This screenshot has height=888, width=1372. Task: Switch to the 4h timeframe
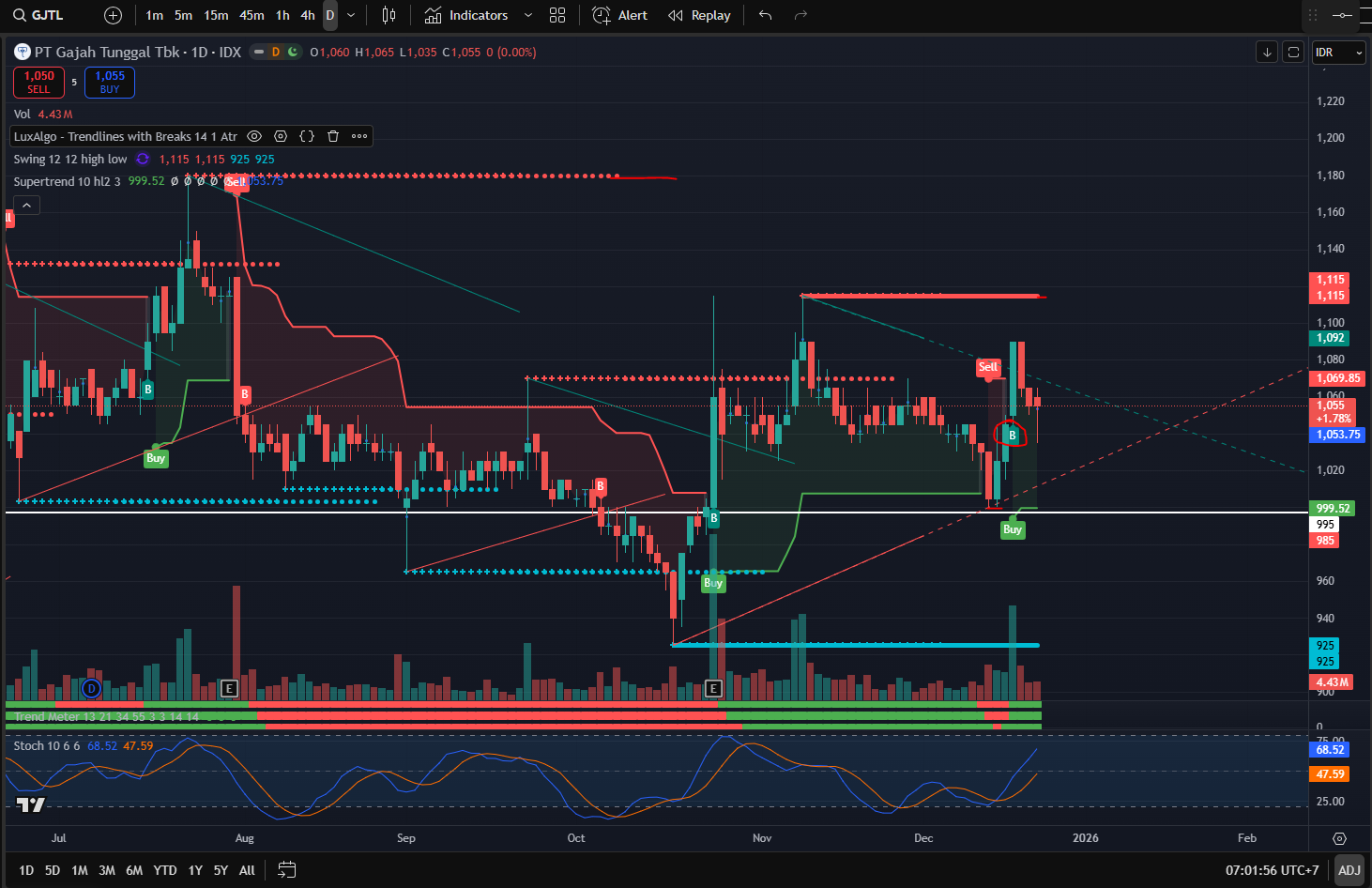[308, 15]
